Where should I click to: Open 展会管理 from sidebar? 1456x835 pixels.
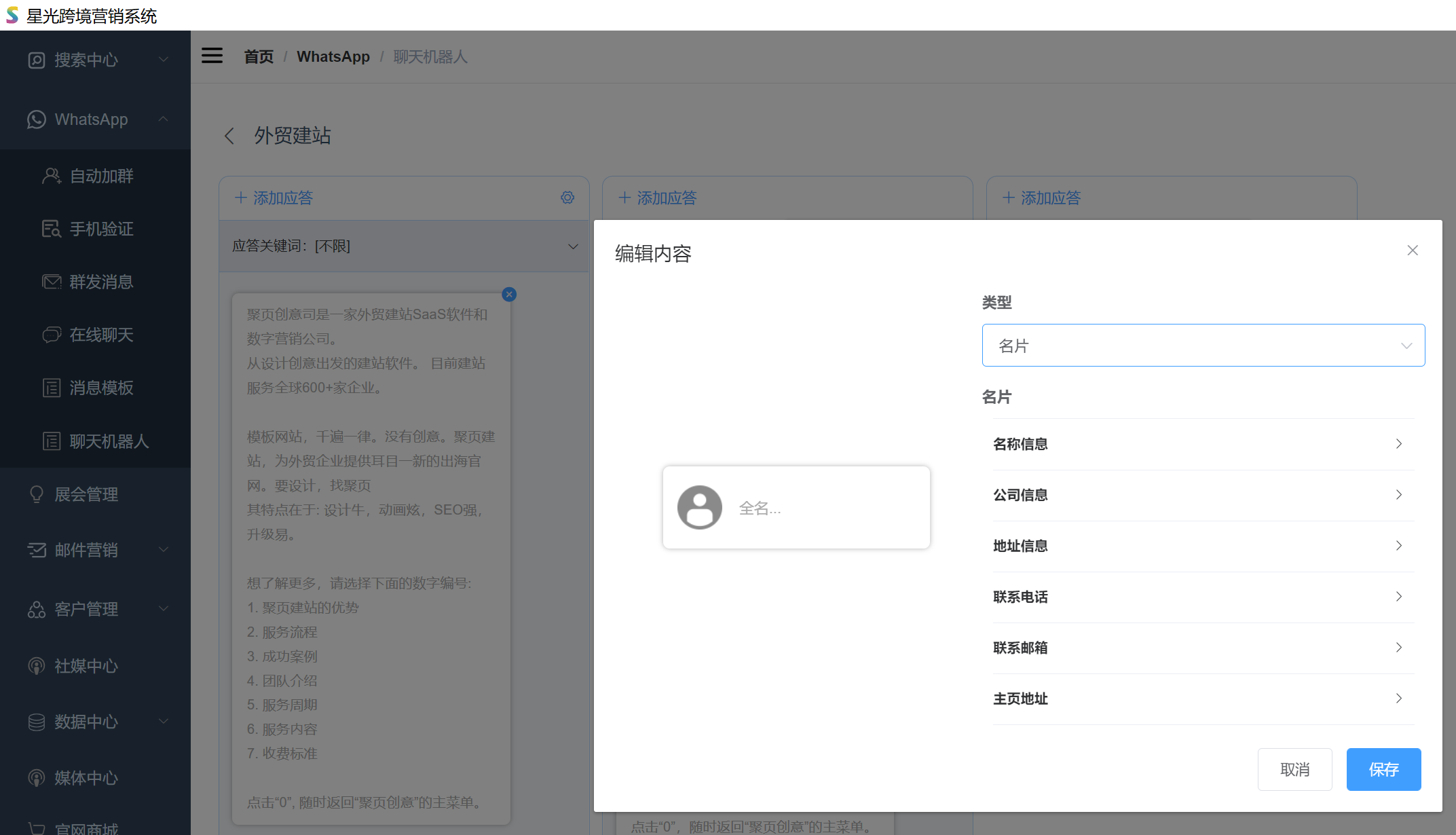pyautogui.click(x=86, y=494)
